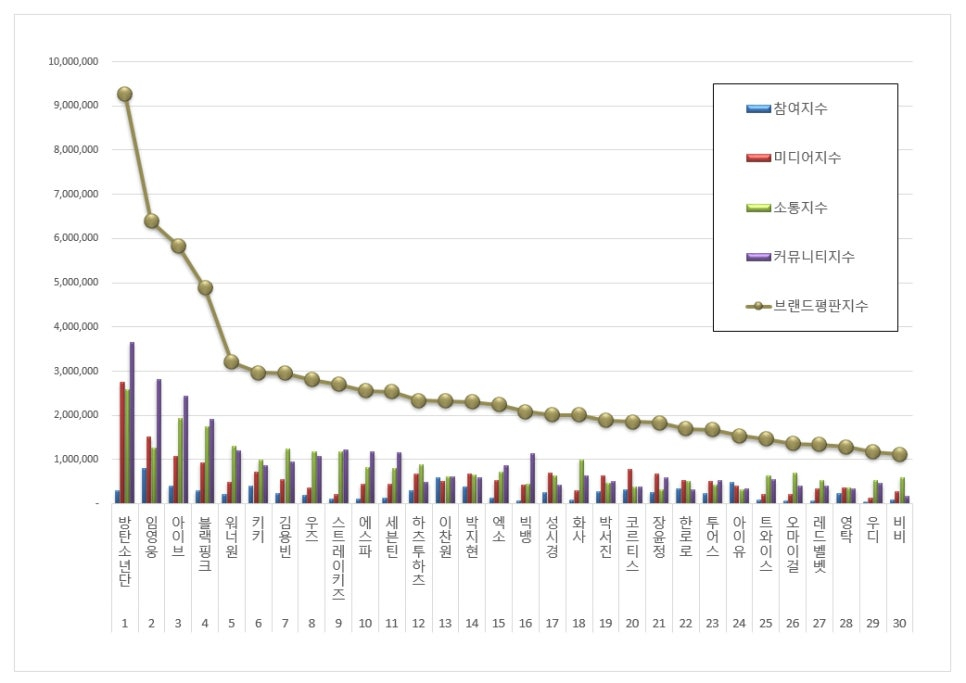
Task: Click rank number 30 on the axis
Action: [899, 624]
